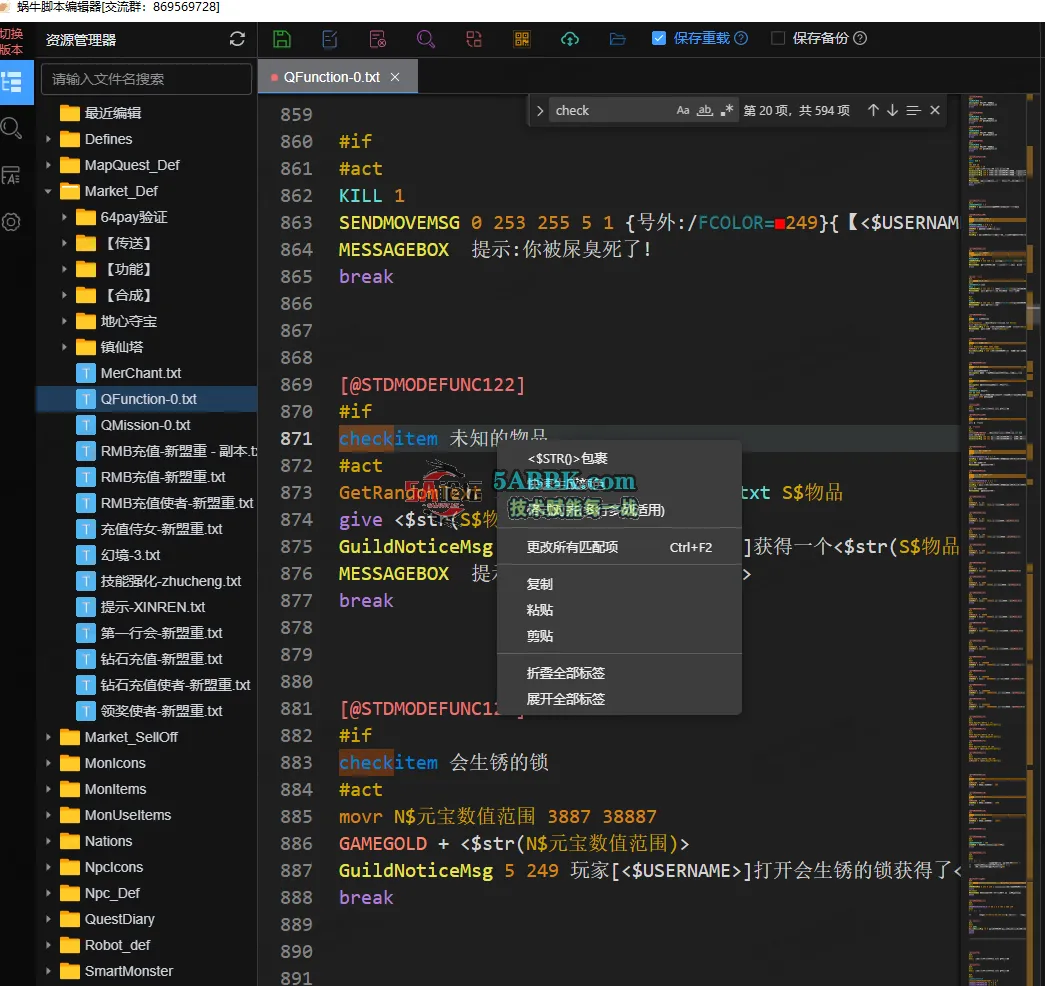Close the QFunction-0.txt tab

pos(395,77)
